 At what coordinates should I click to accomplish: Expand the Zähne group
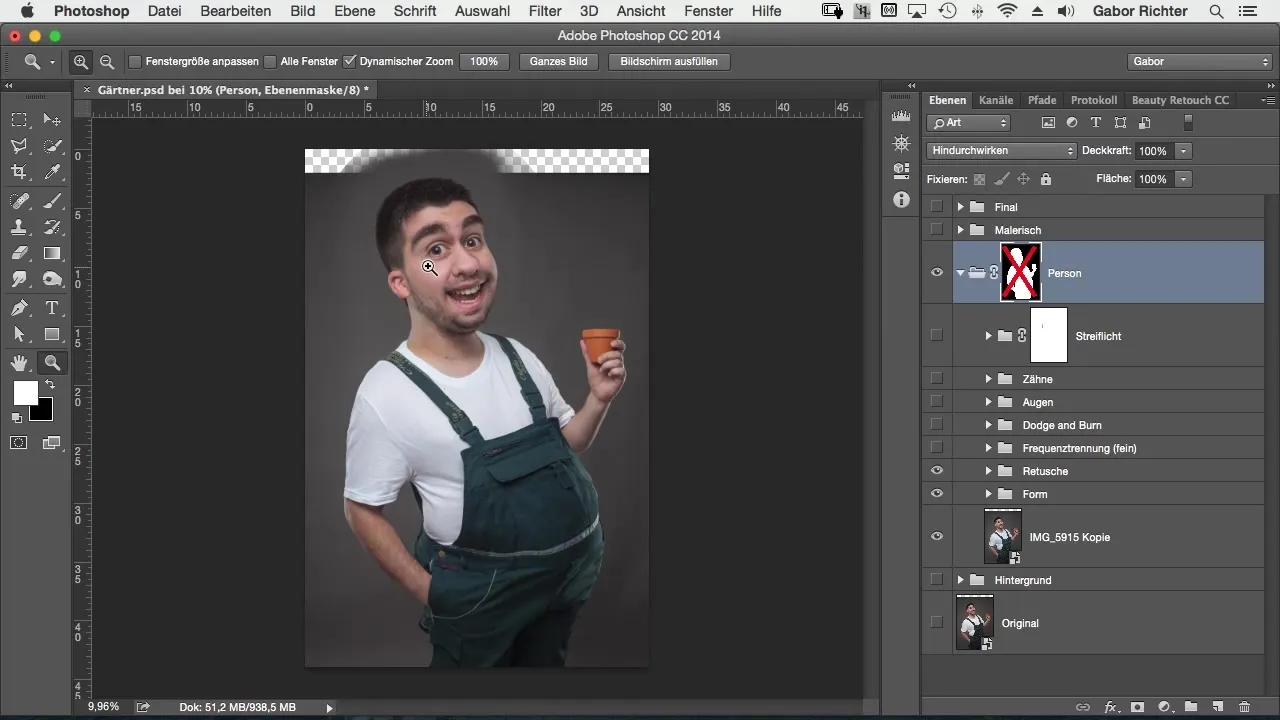click(988, 379)
